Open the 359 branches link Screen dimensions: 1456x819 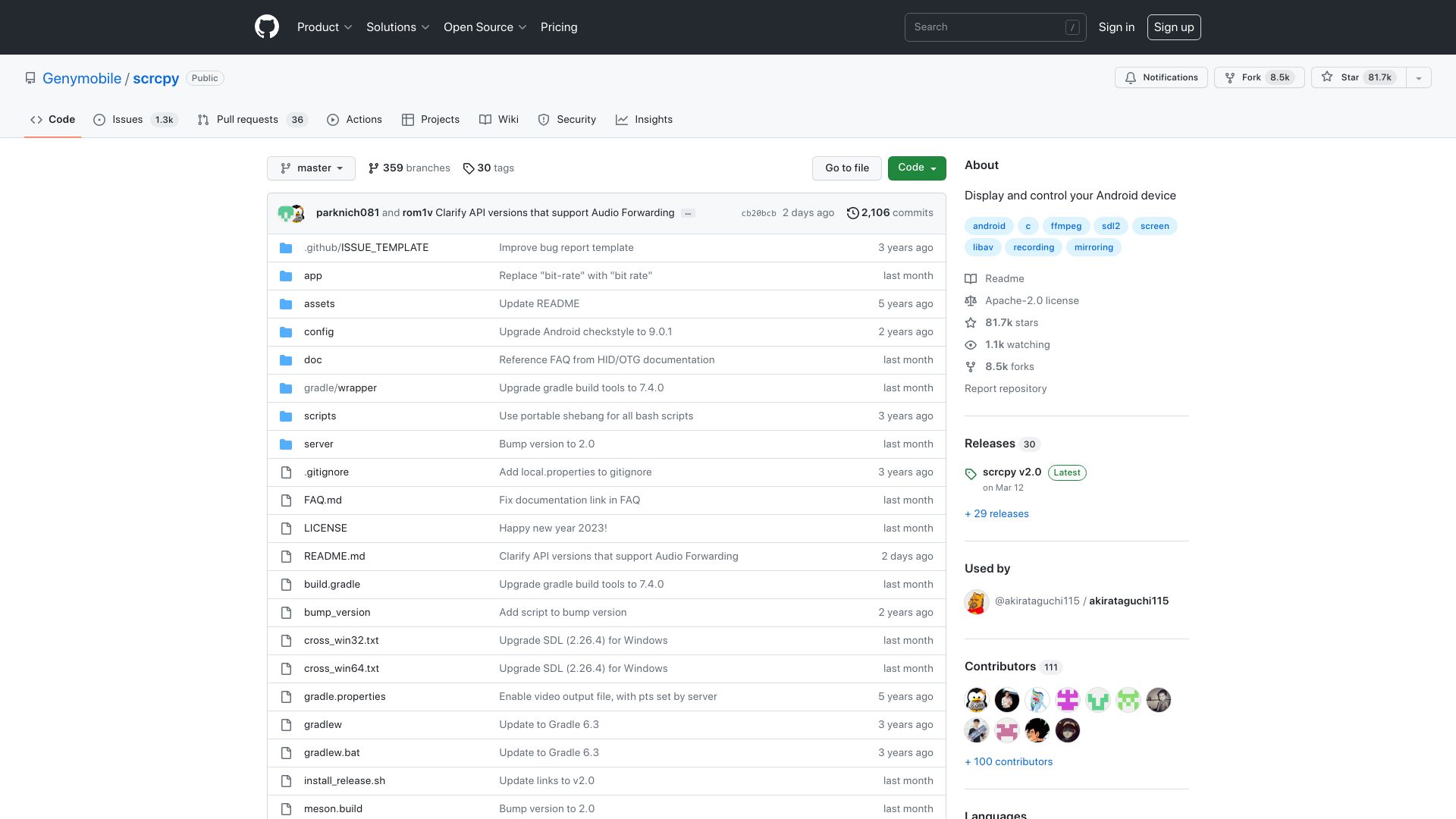(x=409, y=168)
